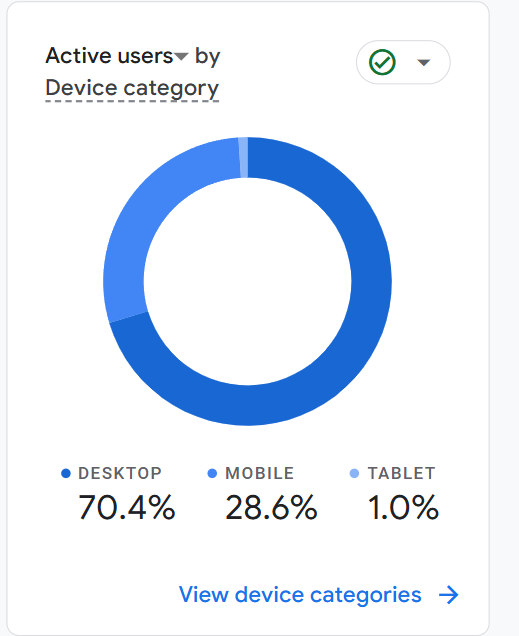This screenshot has height=636, width=519.
Task: Click the Active users title text
Action: [x=109, y=56]
